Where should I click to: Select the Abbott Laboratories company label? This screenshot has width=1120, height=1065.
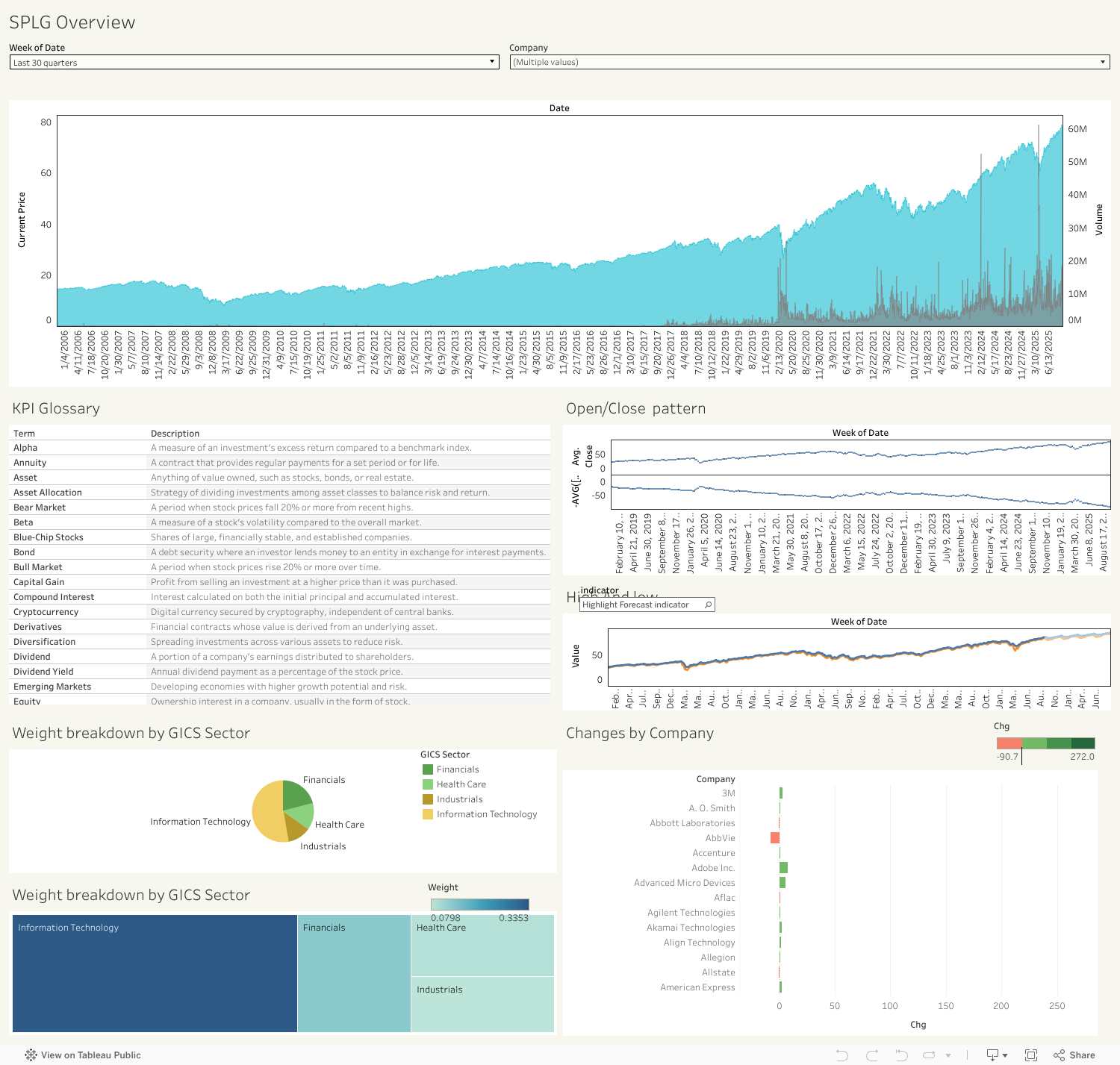(x=692, y=823)
